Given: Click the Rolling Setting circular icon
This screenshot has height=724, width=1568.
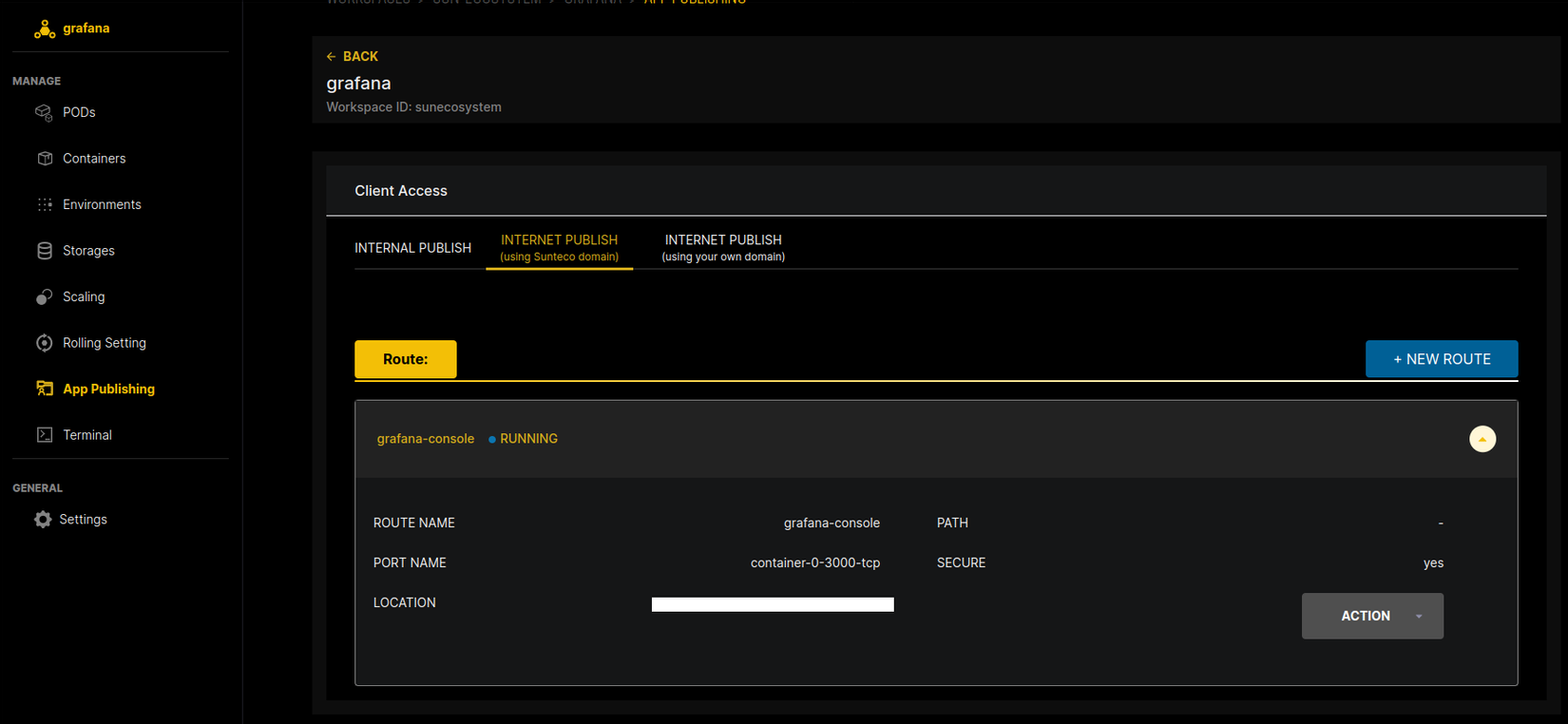Looking at the screenshot, I should pyautogui.click(x=45, y=343).
